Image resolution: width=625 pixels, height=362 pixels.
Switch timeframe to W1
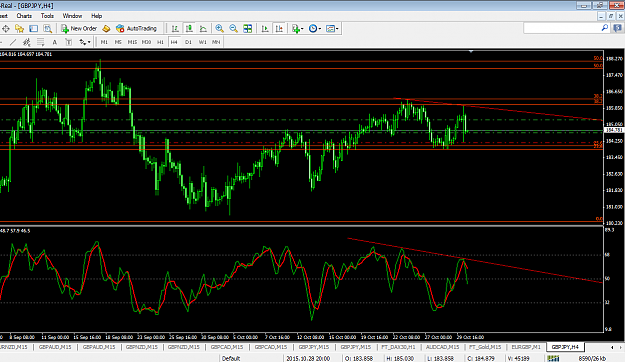[x=202, y=42]
